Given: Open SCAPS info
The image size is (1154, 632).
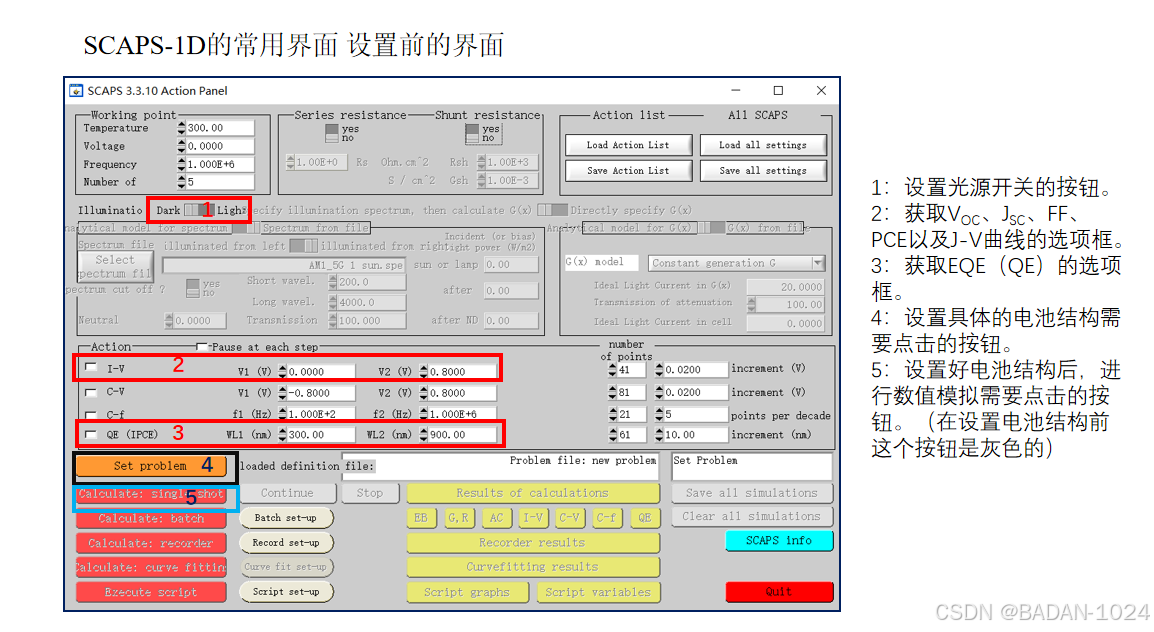Looking at the screenshot, I should (x=779, y=541).
